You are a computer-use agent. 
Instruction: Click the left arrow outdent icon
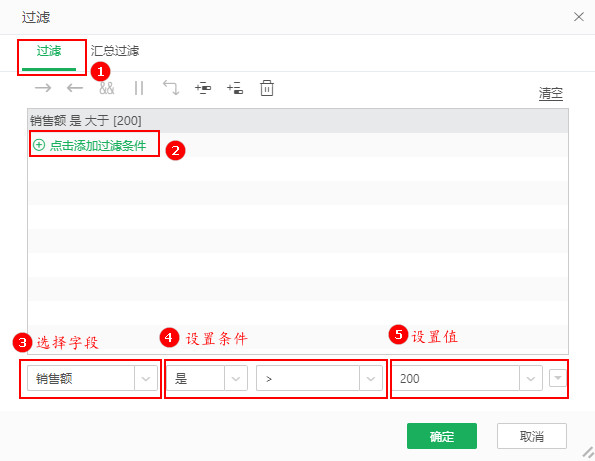75,88
